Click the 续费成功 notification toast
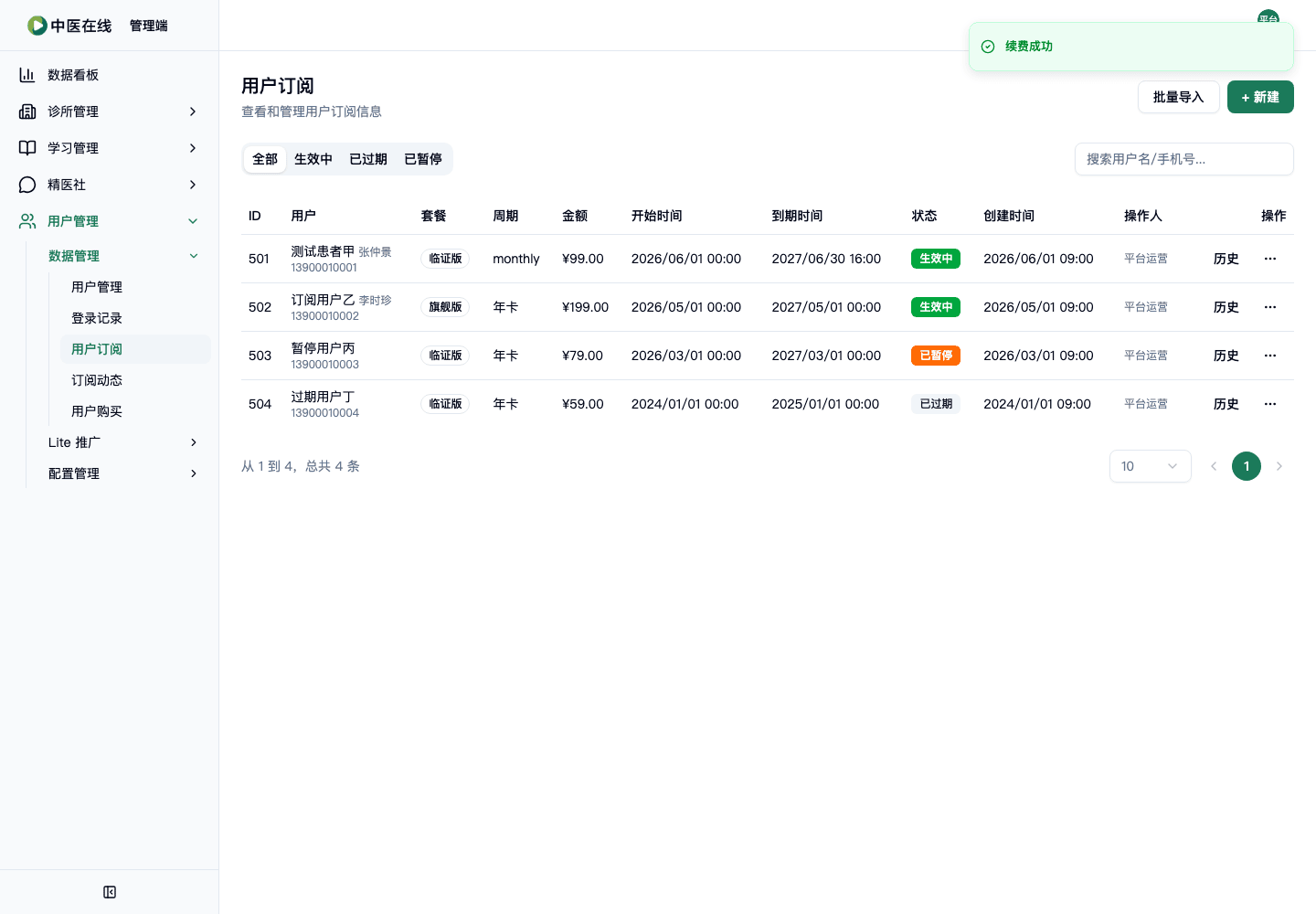This screenshot has height=914, width=1316. 1131,47
